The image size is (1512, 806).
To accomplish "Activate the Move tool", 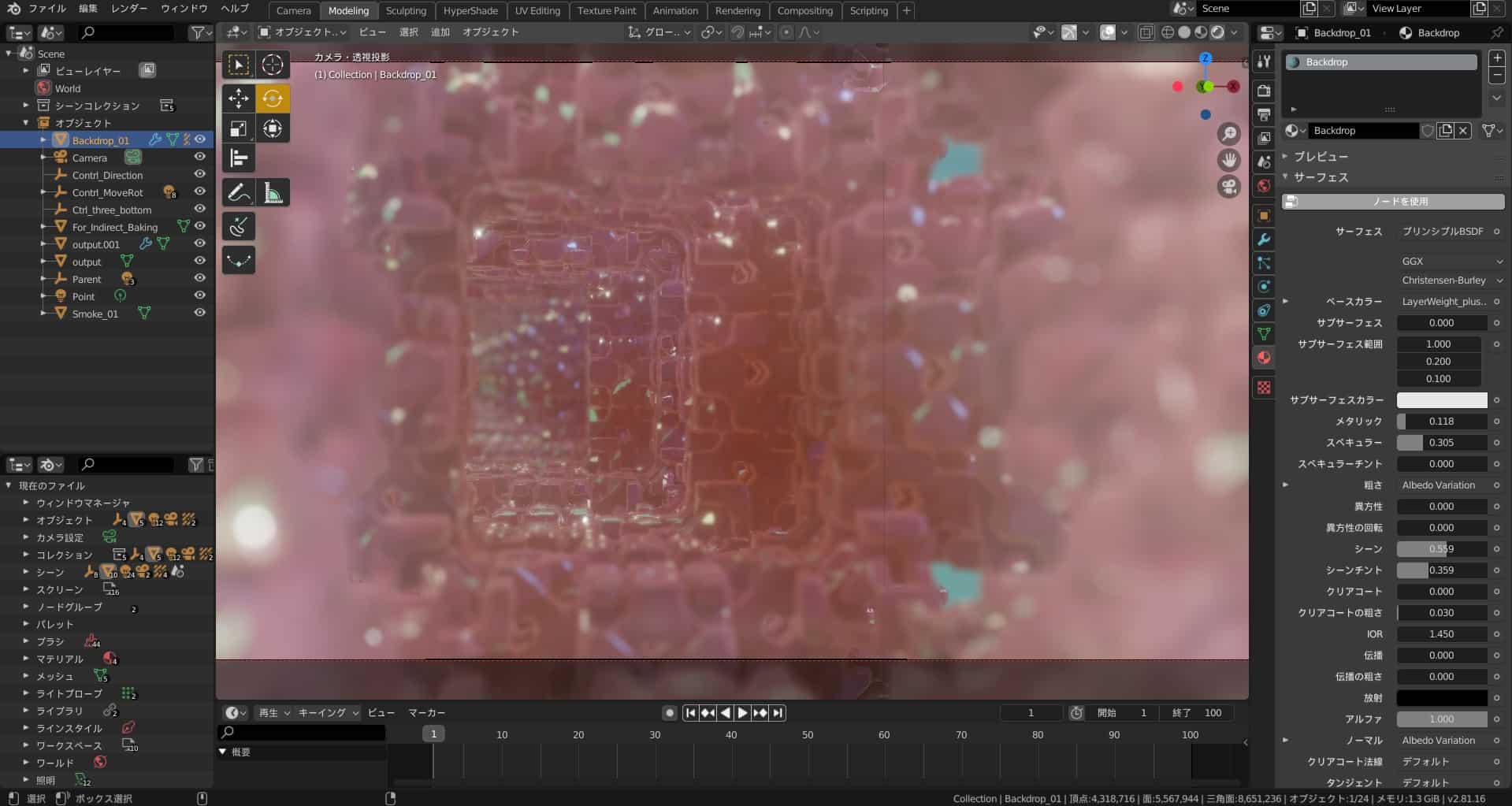I will point(239,98).
